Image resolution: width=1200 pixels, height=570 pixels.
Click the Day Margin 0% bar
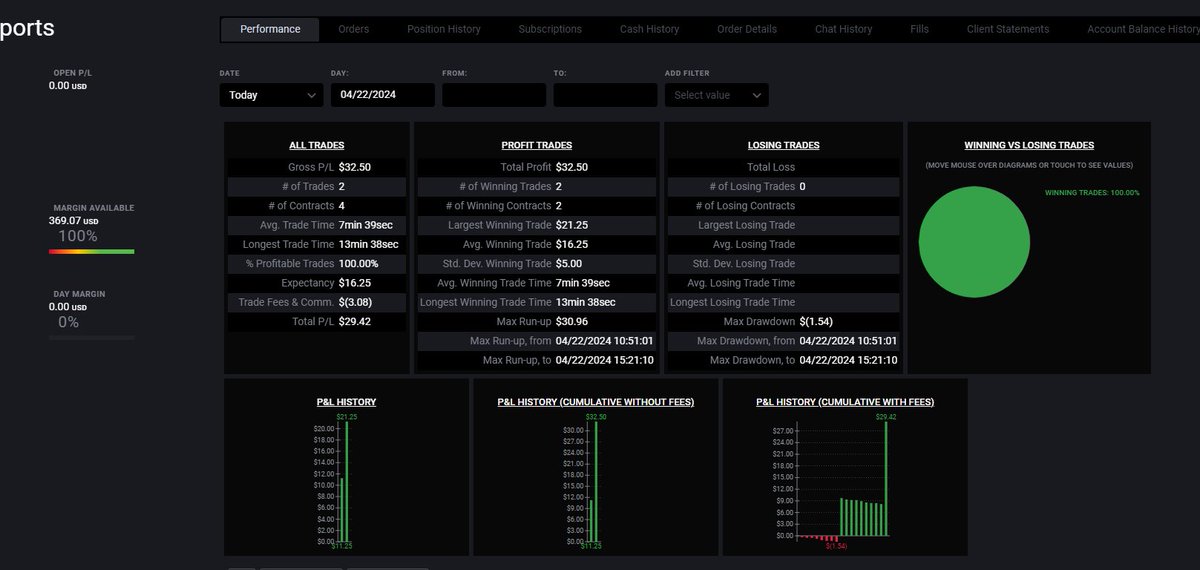[x=91, y=338]
